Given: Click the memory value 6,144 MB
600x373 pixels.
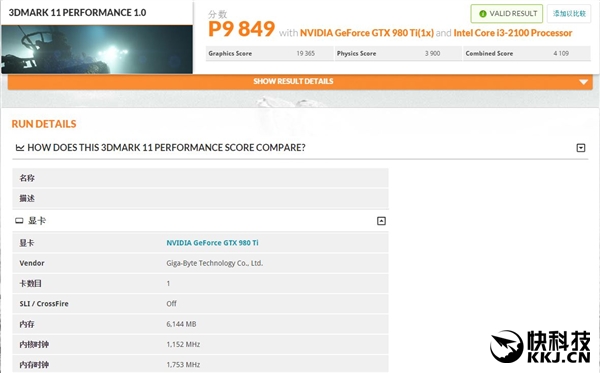Looking at the screenshot, I should (181, 324).
